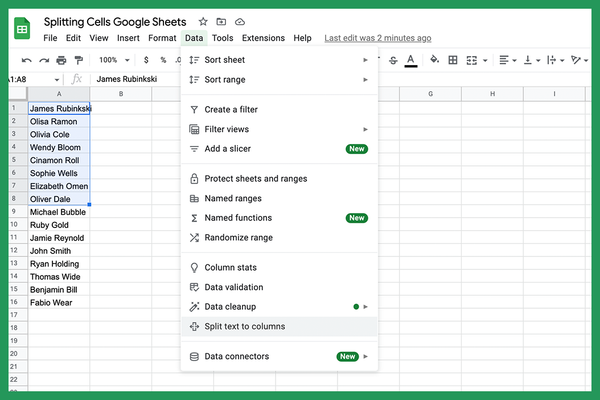Click the Google Sheets home logo
Screen dimensions: 600x400
[x=22, y=28]
